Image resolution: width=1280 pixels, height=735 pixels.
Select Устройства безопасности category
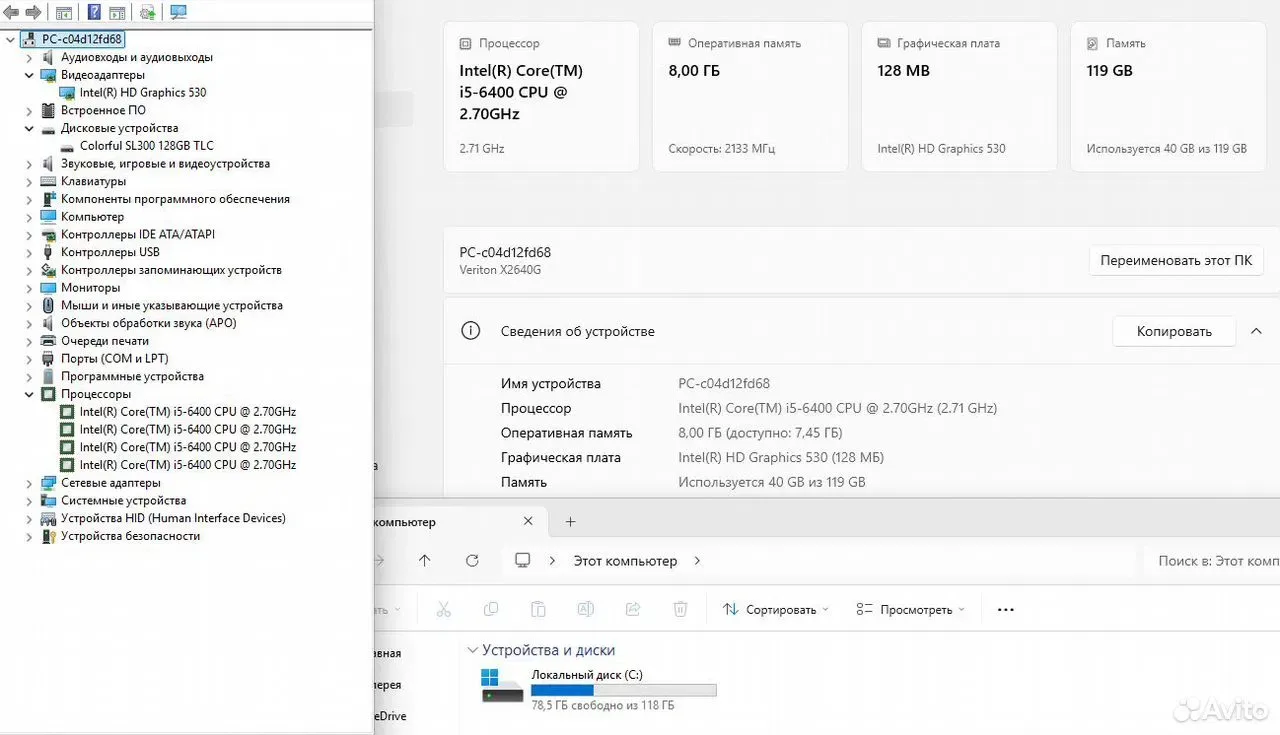coord(130,536)
